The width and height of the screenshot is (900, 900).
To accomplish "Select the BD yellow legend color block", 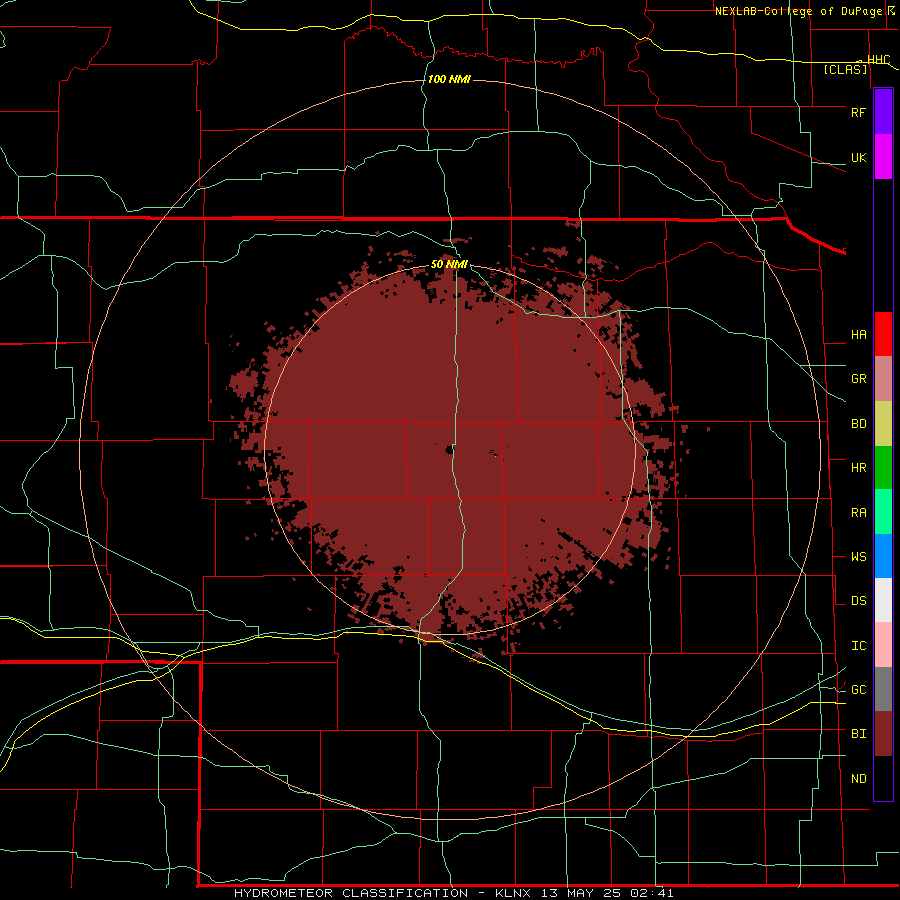I will (883, 424).
